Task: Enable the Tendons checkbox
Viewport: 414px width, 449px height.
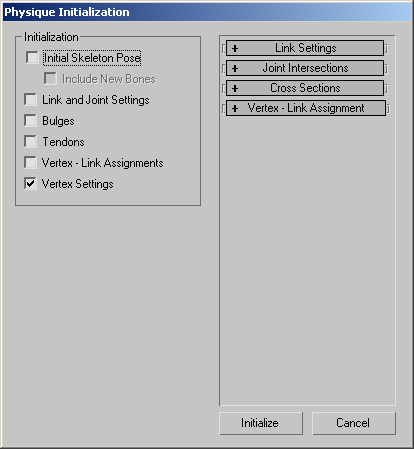Action: click(30, 142)
